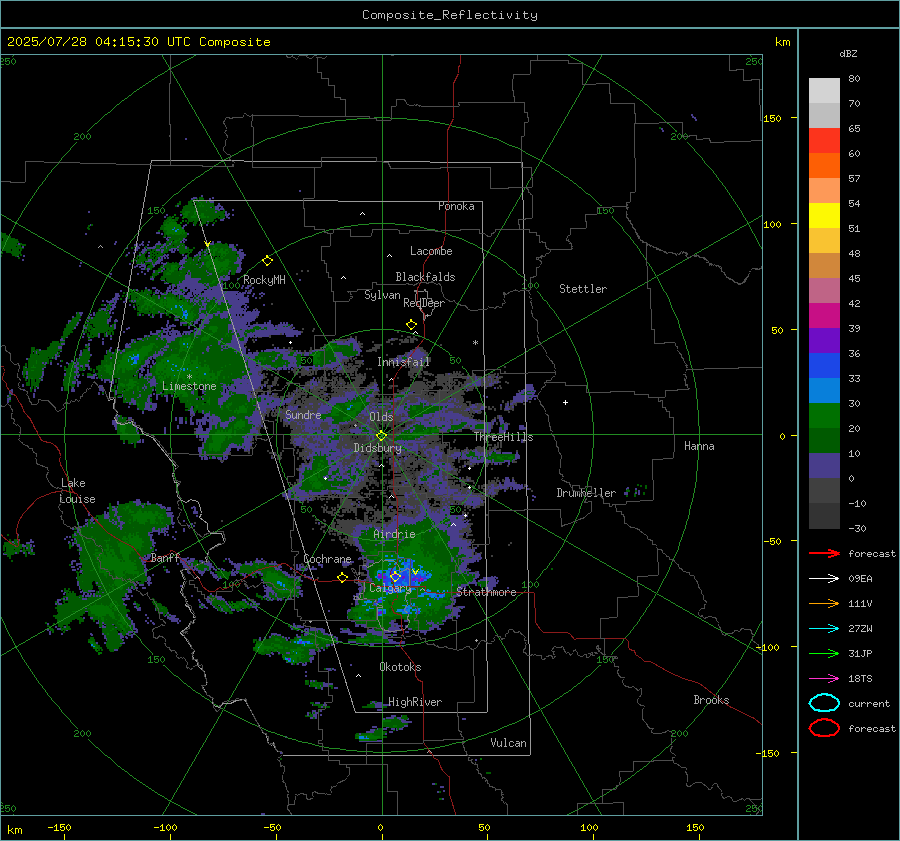Click the Composite_Reflectivity title text
The height and width of the screenshot is (841, 900).
pos(450,15)
